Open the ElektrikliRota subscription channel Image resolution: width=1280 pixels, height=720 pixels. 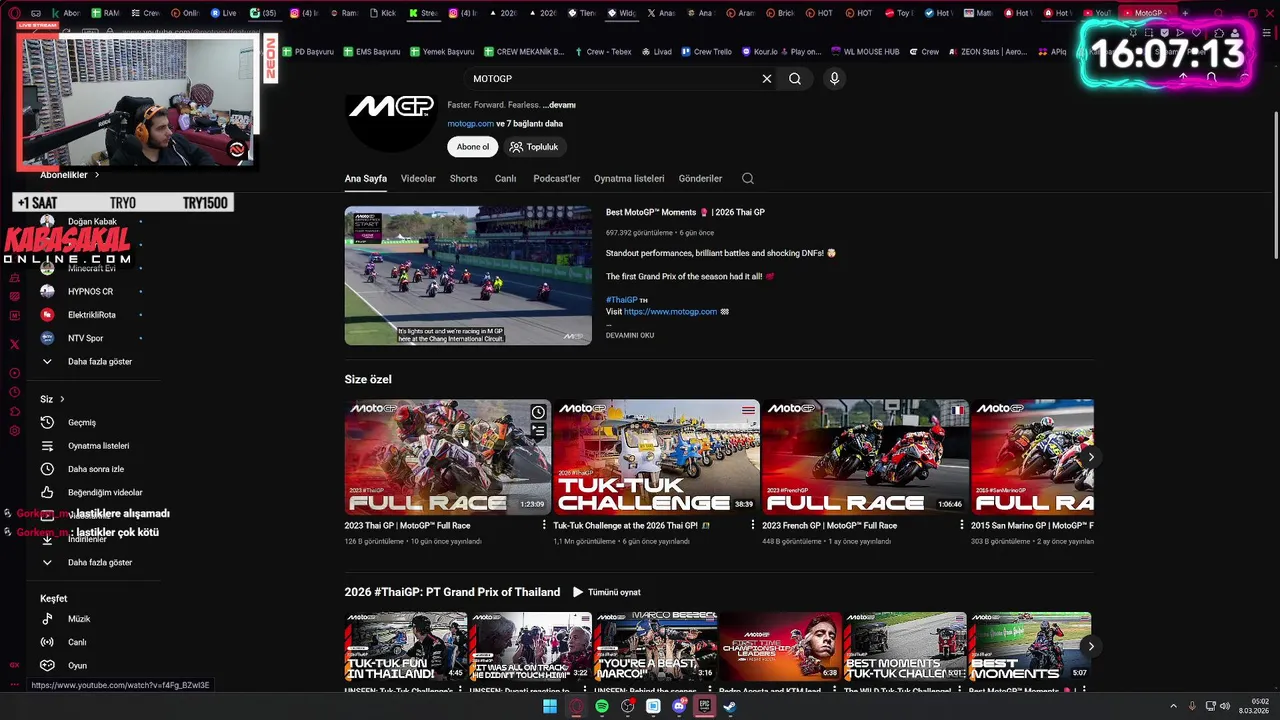pos(91,315)
